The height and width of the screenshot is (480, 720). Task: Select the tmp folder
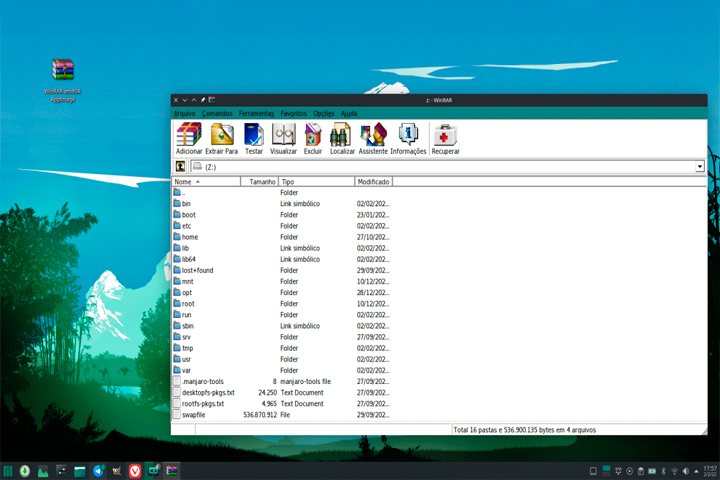281,348
